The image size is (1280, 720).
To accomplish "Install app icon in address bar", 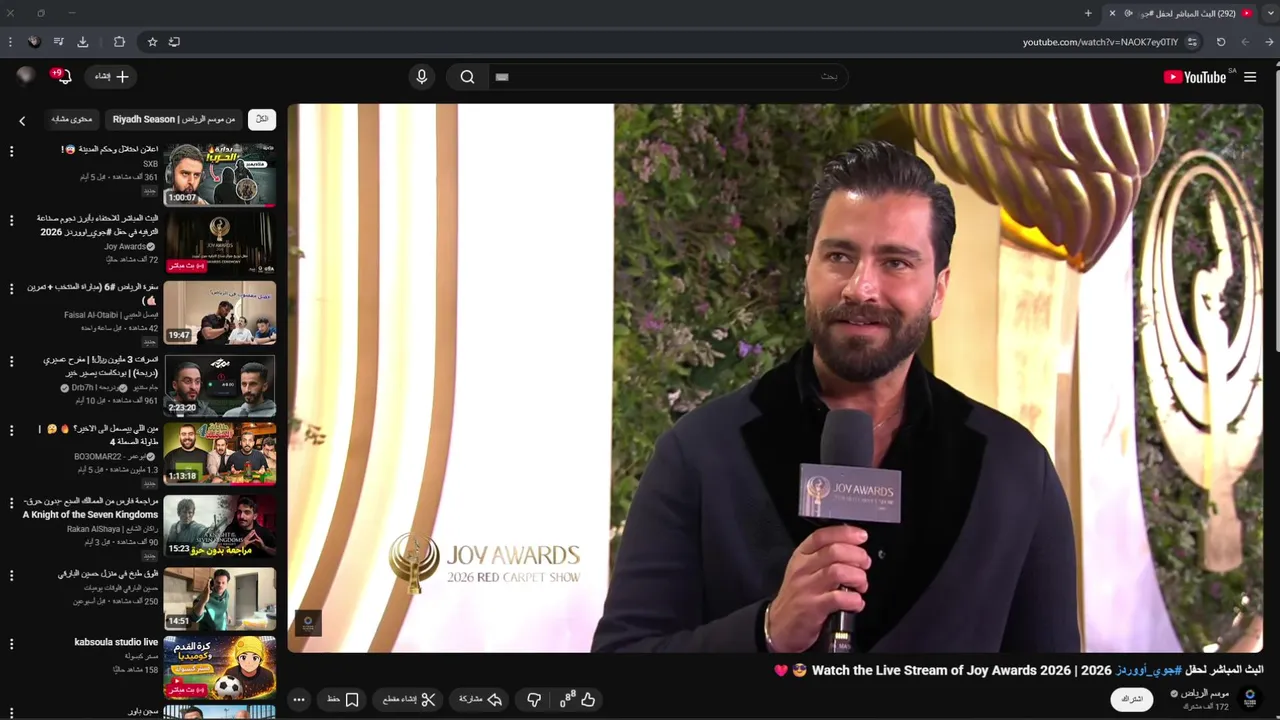I will [174, 42].
